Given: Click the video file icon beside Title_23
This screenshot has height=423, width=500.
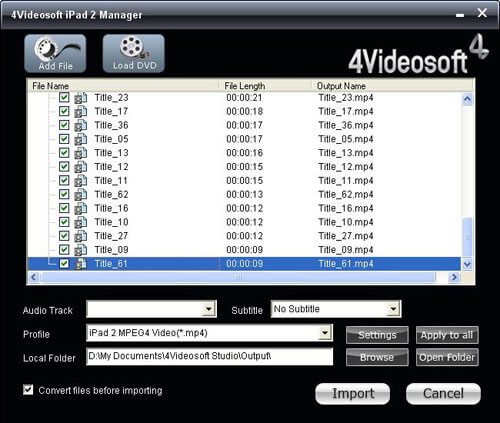Looking at the screenshot, I should [x=80, y=98].
